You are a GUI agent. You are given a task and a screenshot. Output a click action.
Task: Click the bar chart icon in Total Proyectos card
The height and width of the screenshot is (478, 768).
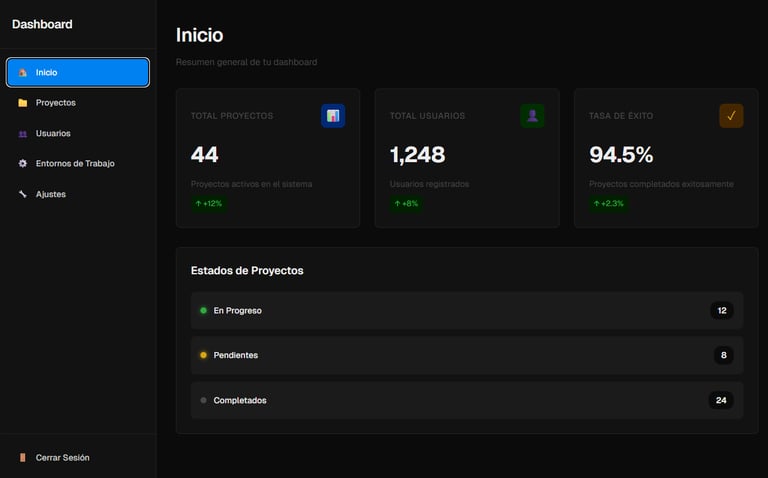point(333,116)
